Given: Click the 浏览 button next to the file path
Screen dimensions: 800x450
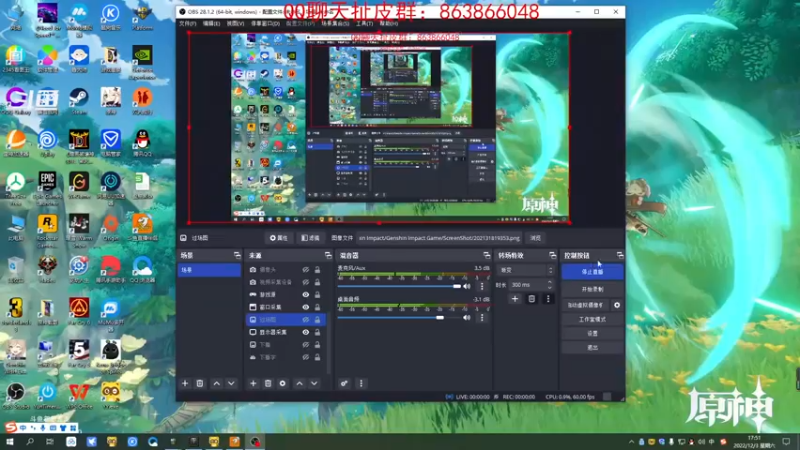Looking at the screenshot, I should 535,238.
